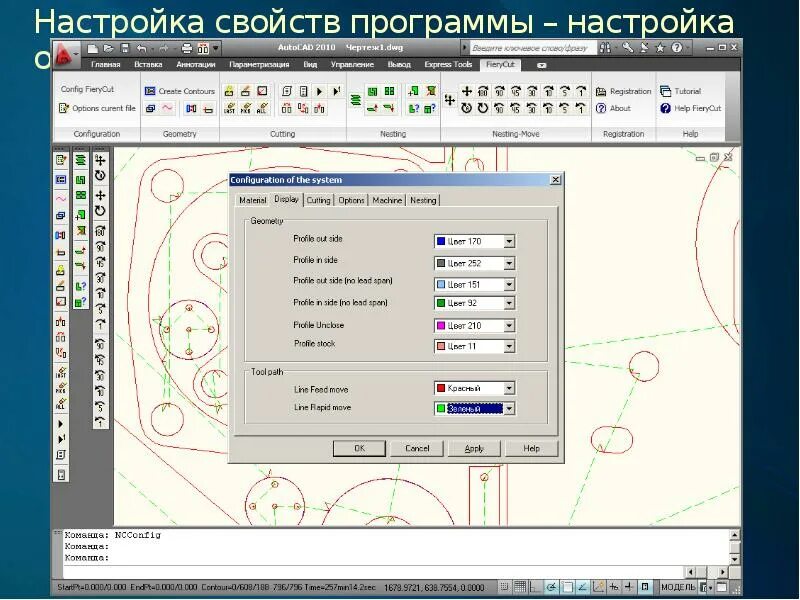Click the circular rotate icon atop third vertical toolbar
Viewport: 800px width, 600px height.
100,176
